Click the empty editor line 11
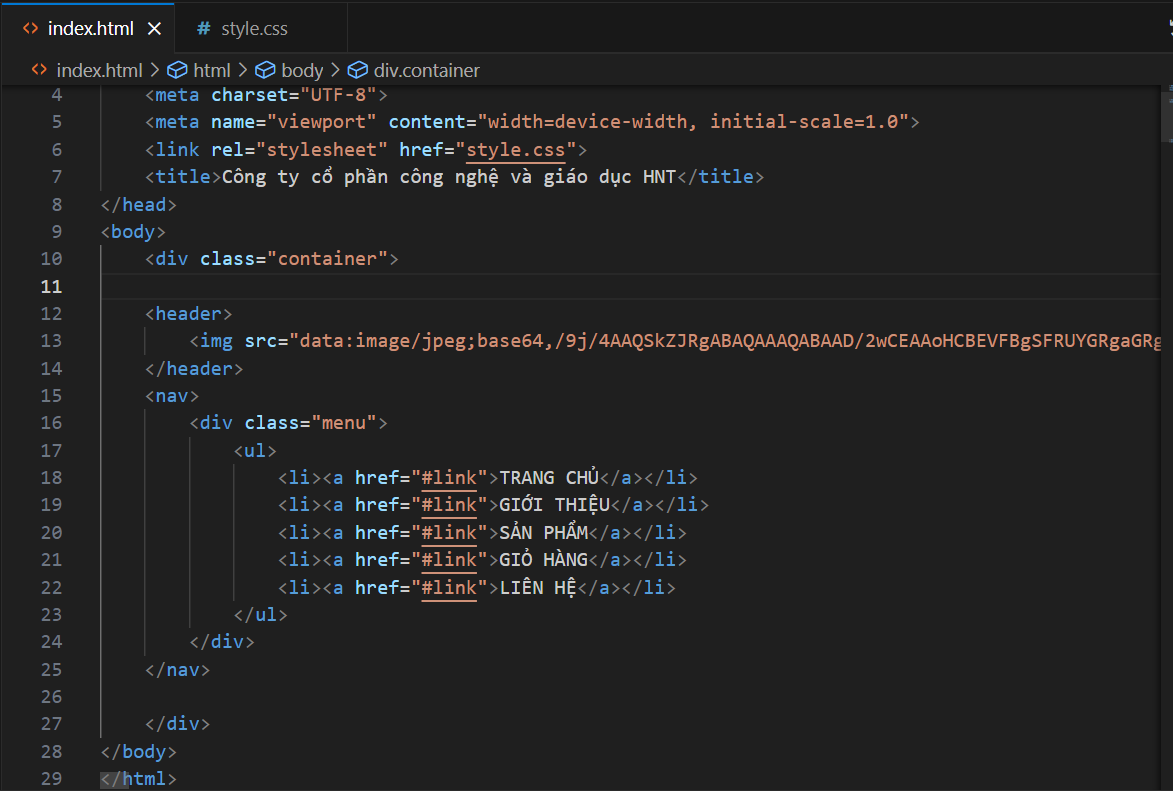Image resolution: width=1173 pixels, height=791 pixels. (630, 286)
